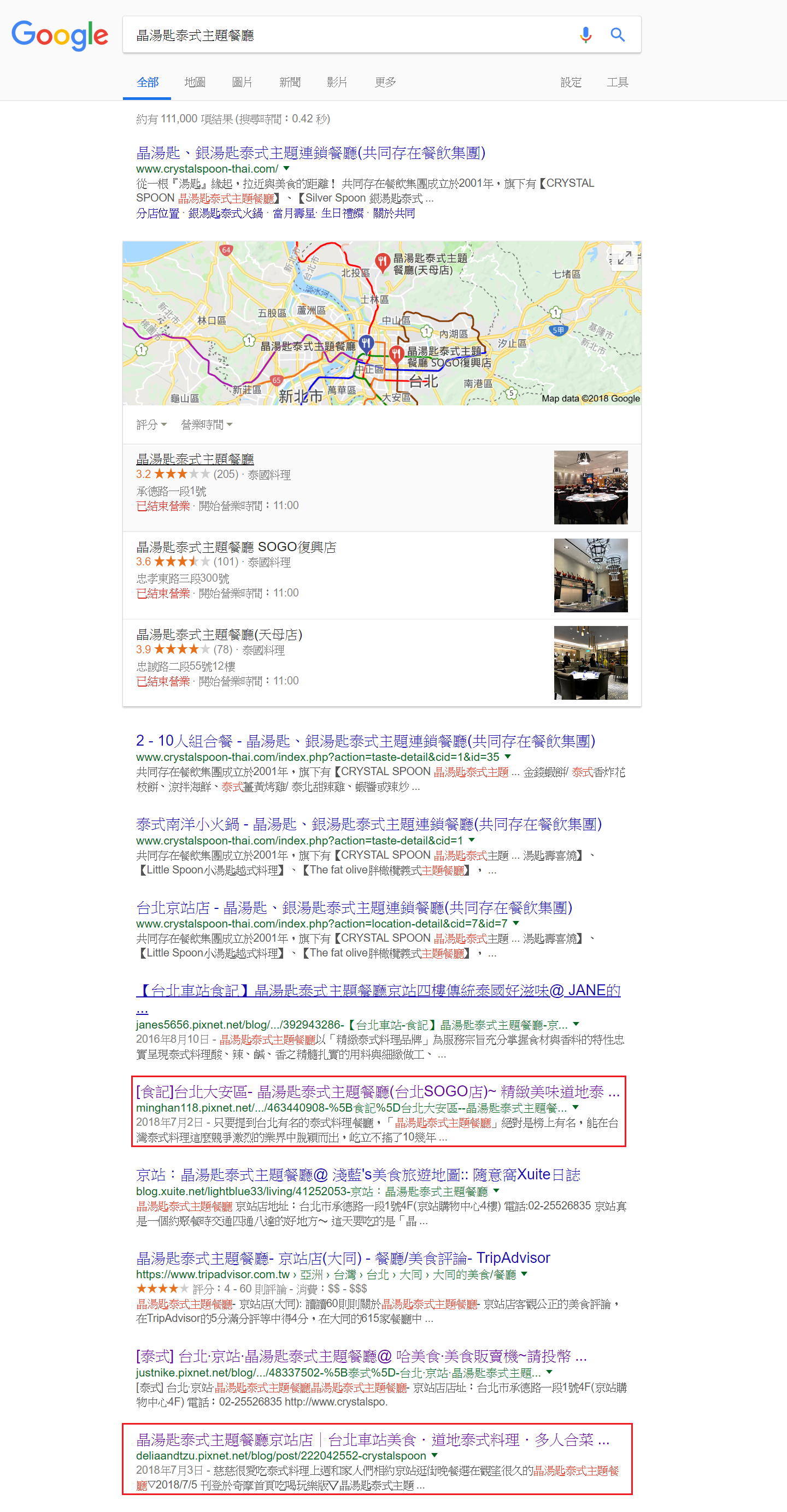Open the 更多 menu
The width and height of the screenshot is (787, 1512).
click(385, 82)
